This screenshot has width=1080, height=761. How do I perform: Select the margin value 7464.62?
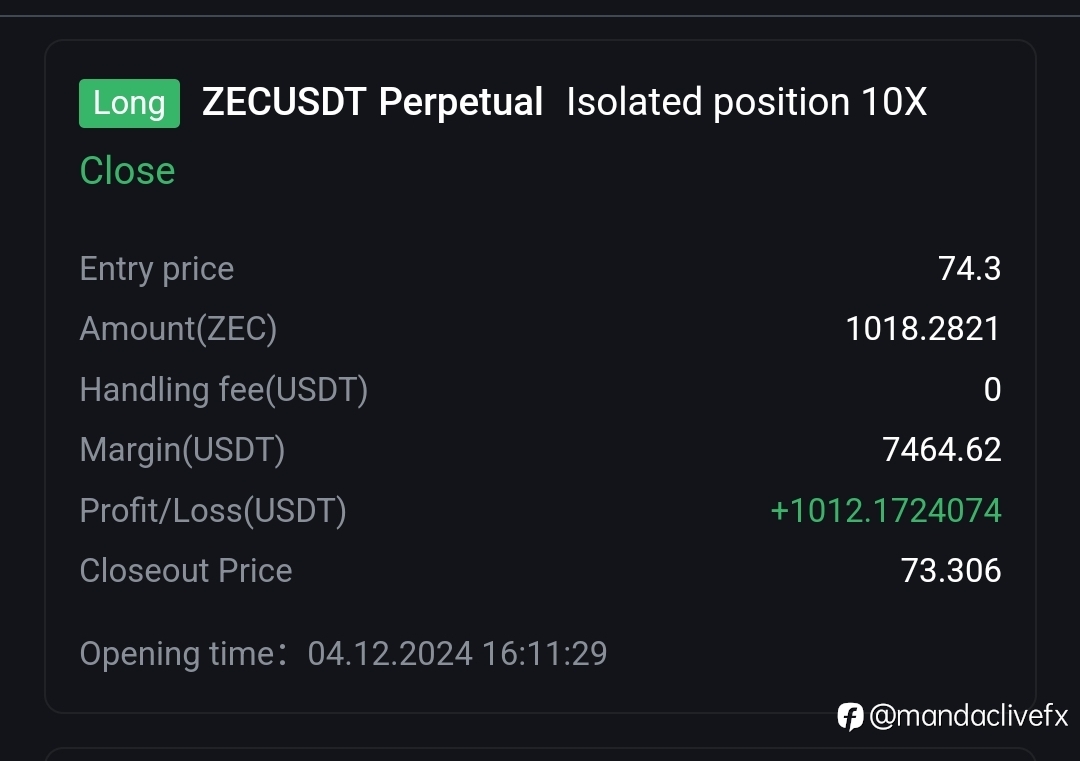(x=942, y=450)
